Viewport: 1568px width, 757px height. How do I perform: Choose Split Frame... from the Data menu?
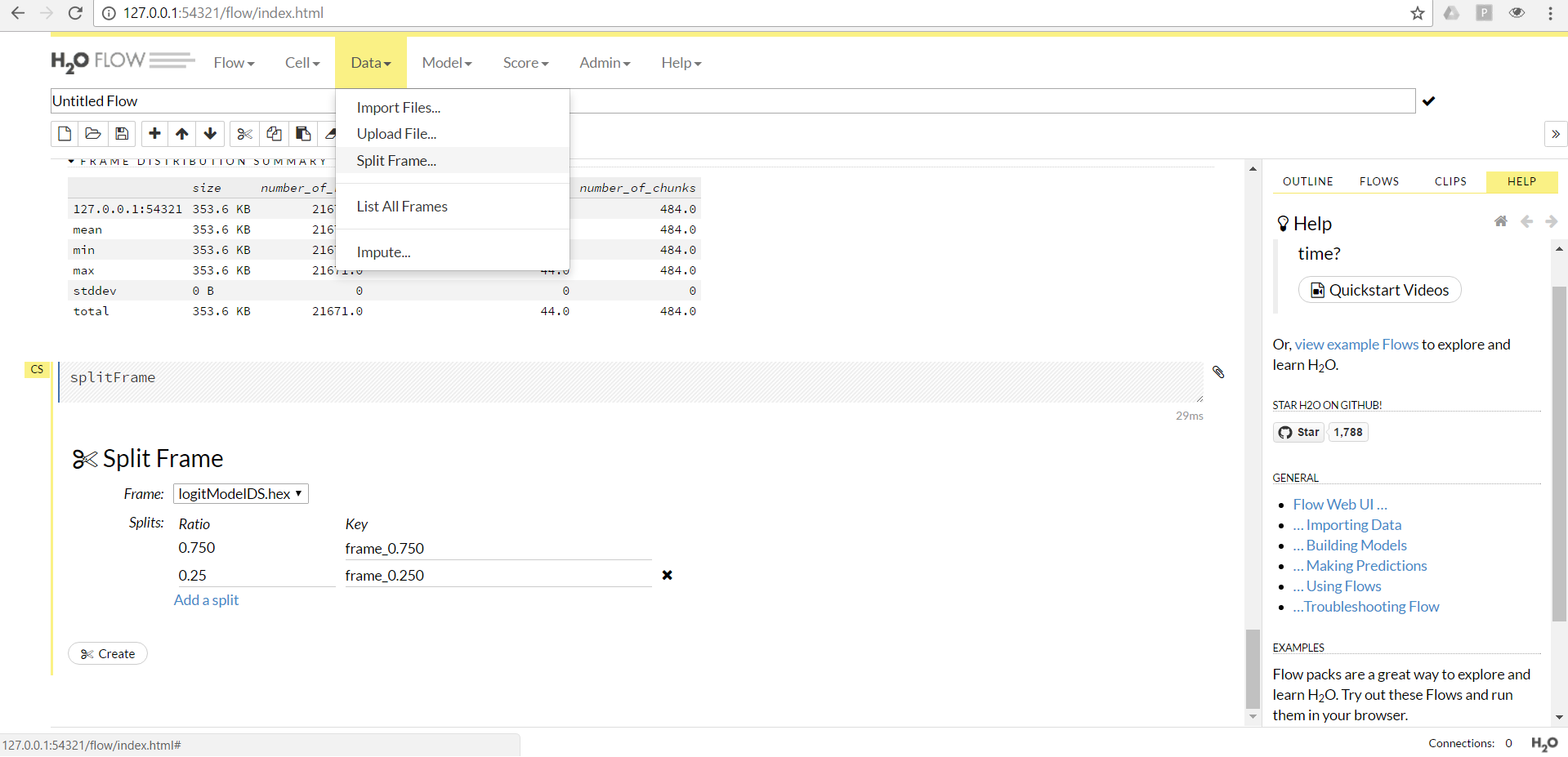click(x=396, y=161)
